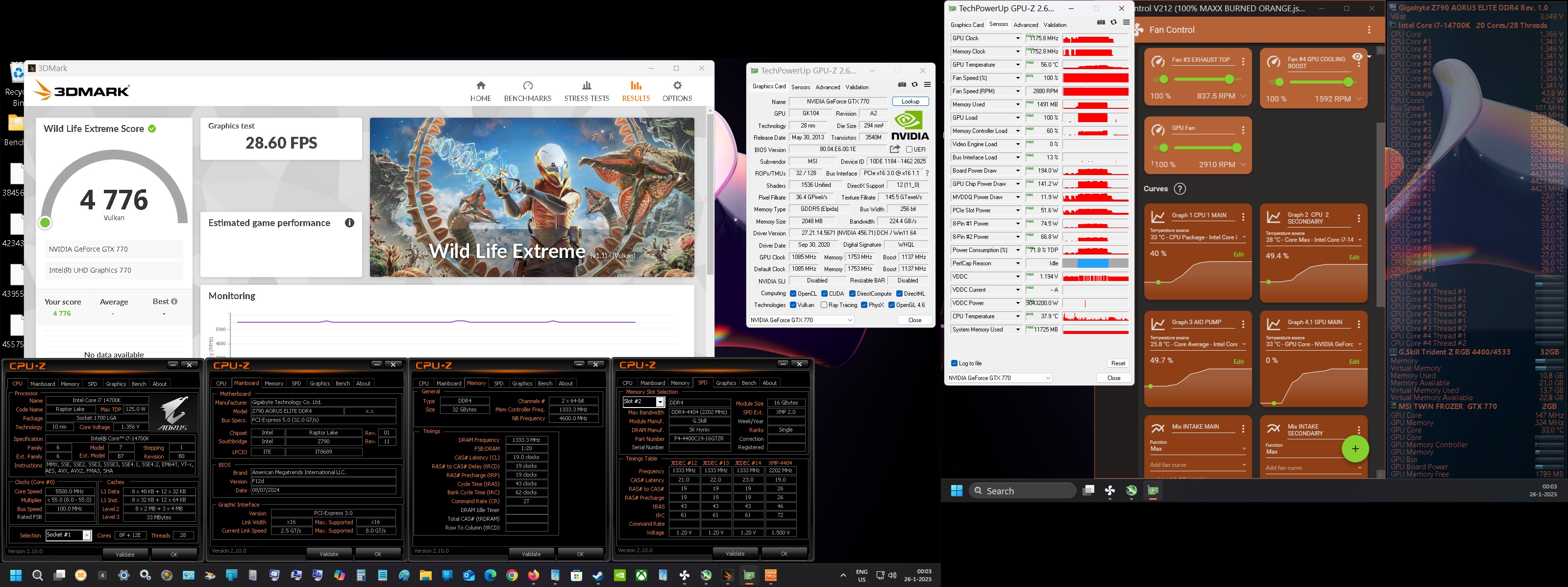
Task: Click Search box on secondary taskbar
Action: 1022,491
